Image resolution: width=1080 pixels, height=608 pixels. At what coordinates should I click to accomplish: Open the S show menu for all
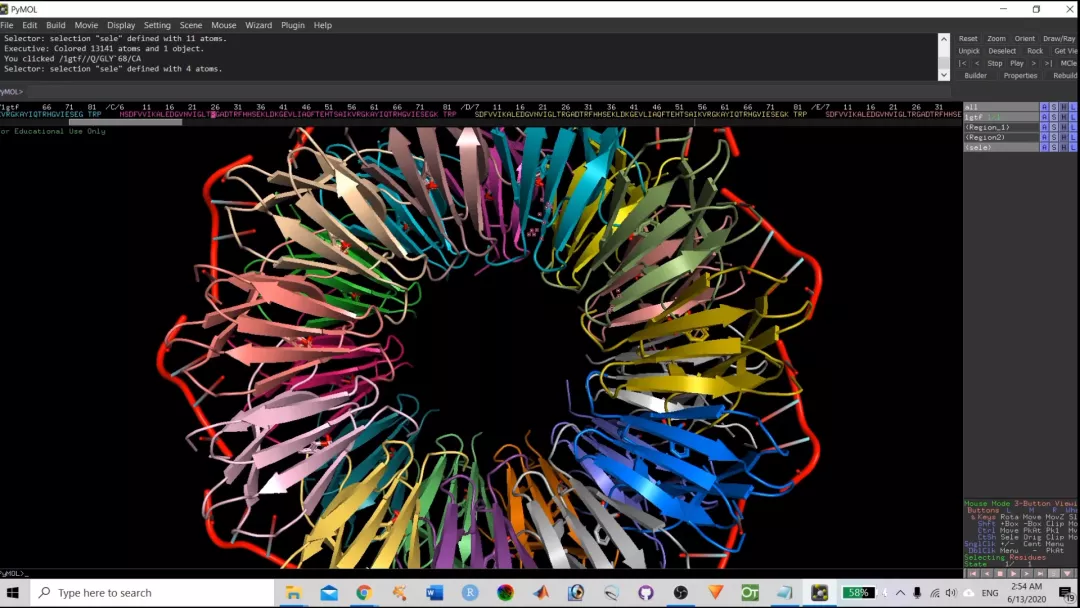coord(1053,107)
